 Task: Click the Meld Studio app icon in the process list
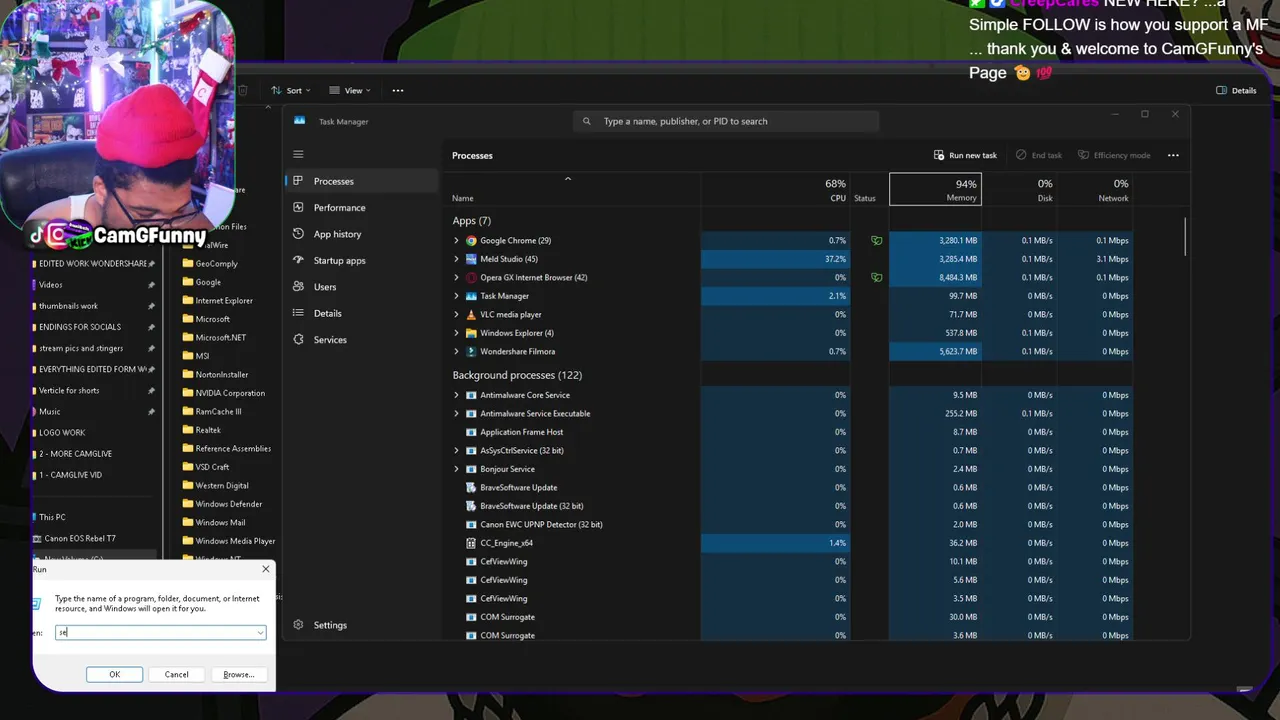coord(471,259)
